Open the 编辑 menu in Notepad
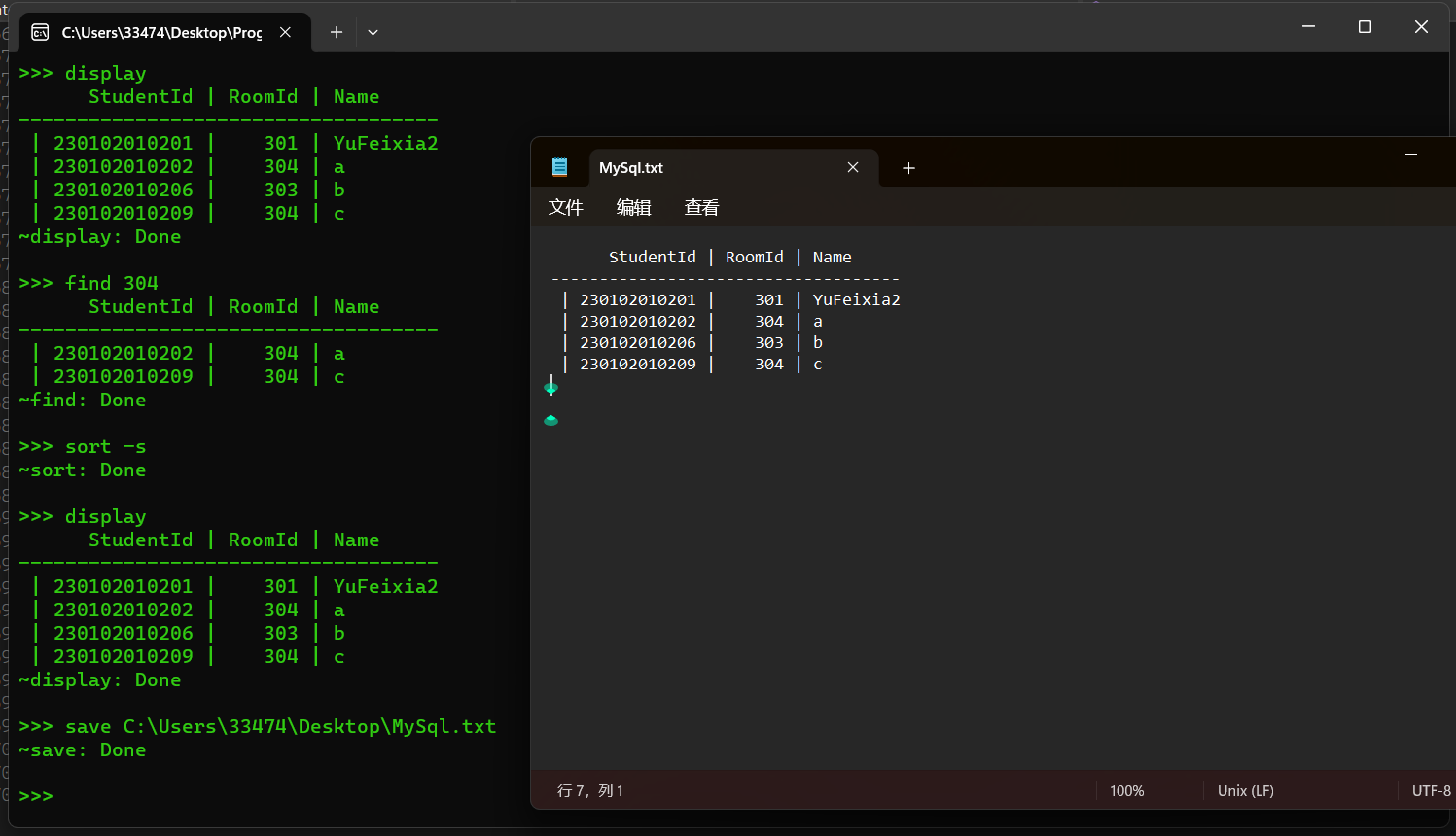1456x836 pixels. (x=633, y=207)
